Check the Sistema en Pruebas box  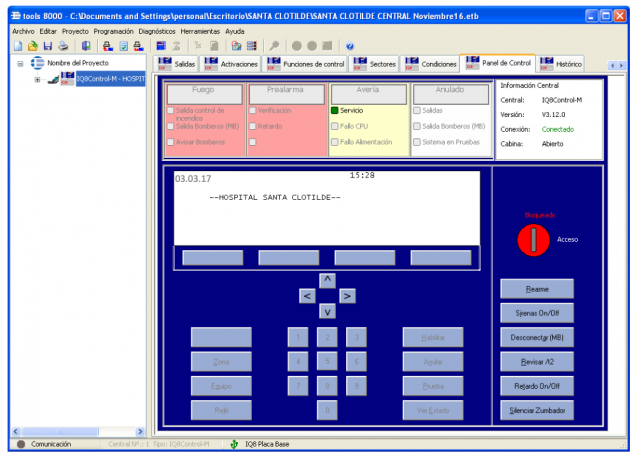[417, 142]
